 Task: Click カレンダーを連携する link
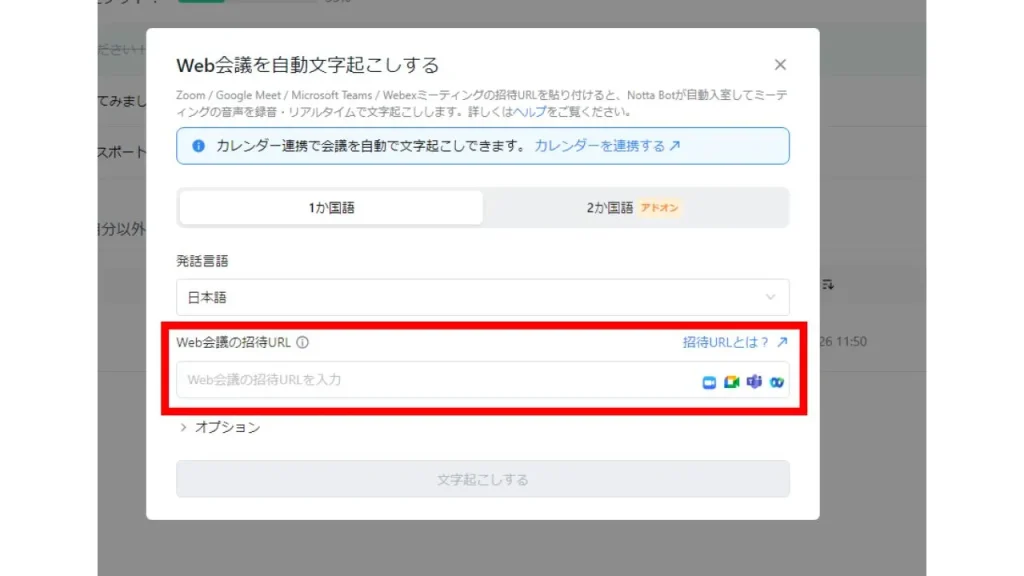tap(607, 146)
